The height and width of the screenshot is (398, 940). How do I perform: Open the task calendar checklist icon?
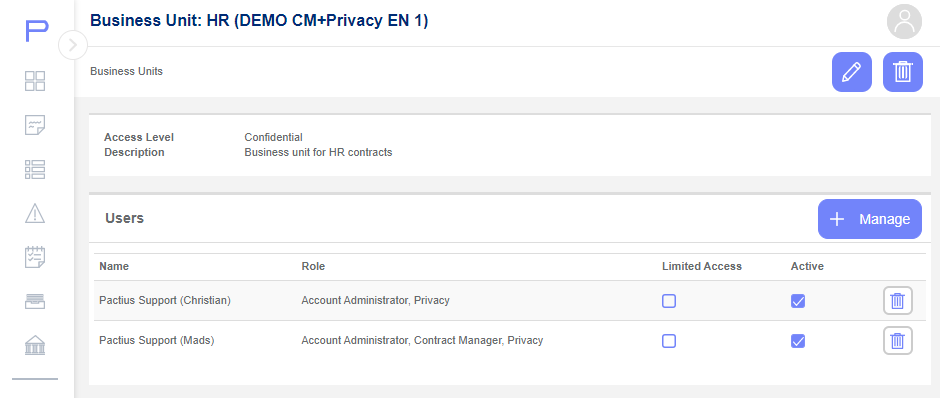pyautogui.click(x=35, y=257)
